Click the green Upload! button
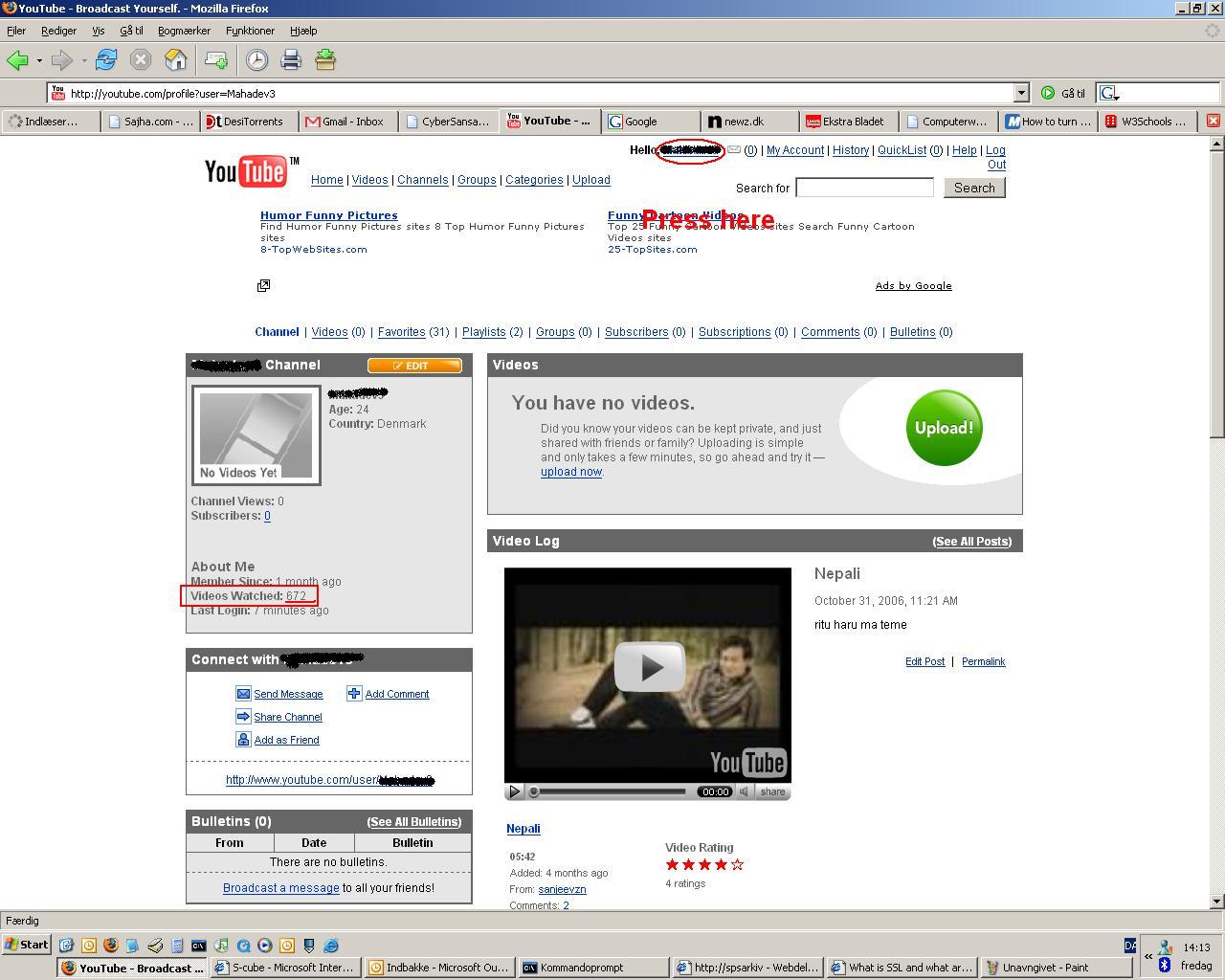Viewport: 1225px width, 980px height. click(944, 428)
